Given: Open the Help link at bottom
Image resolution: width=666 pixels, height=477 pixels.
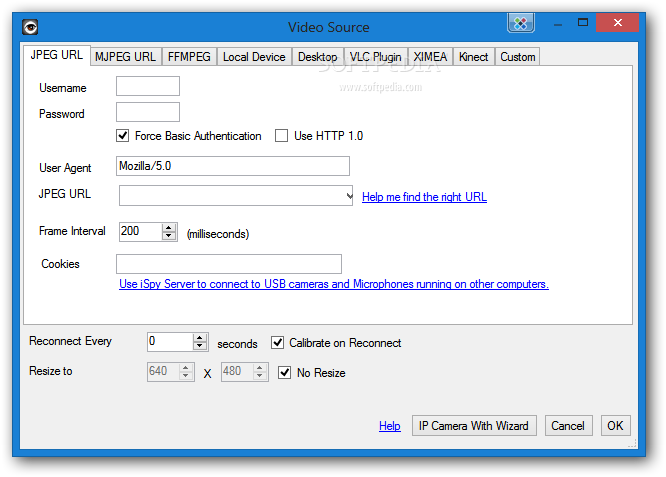Looking at the screenshot, I should pyautogui.click(x=390, y=426).
